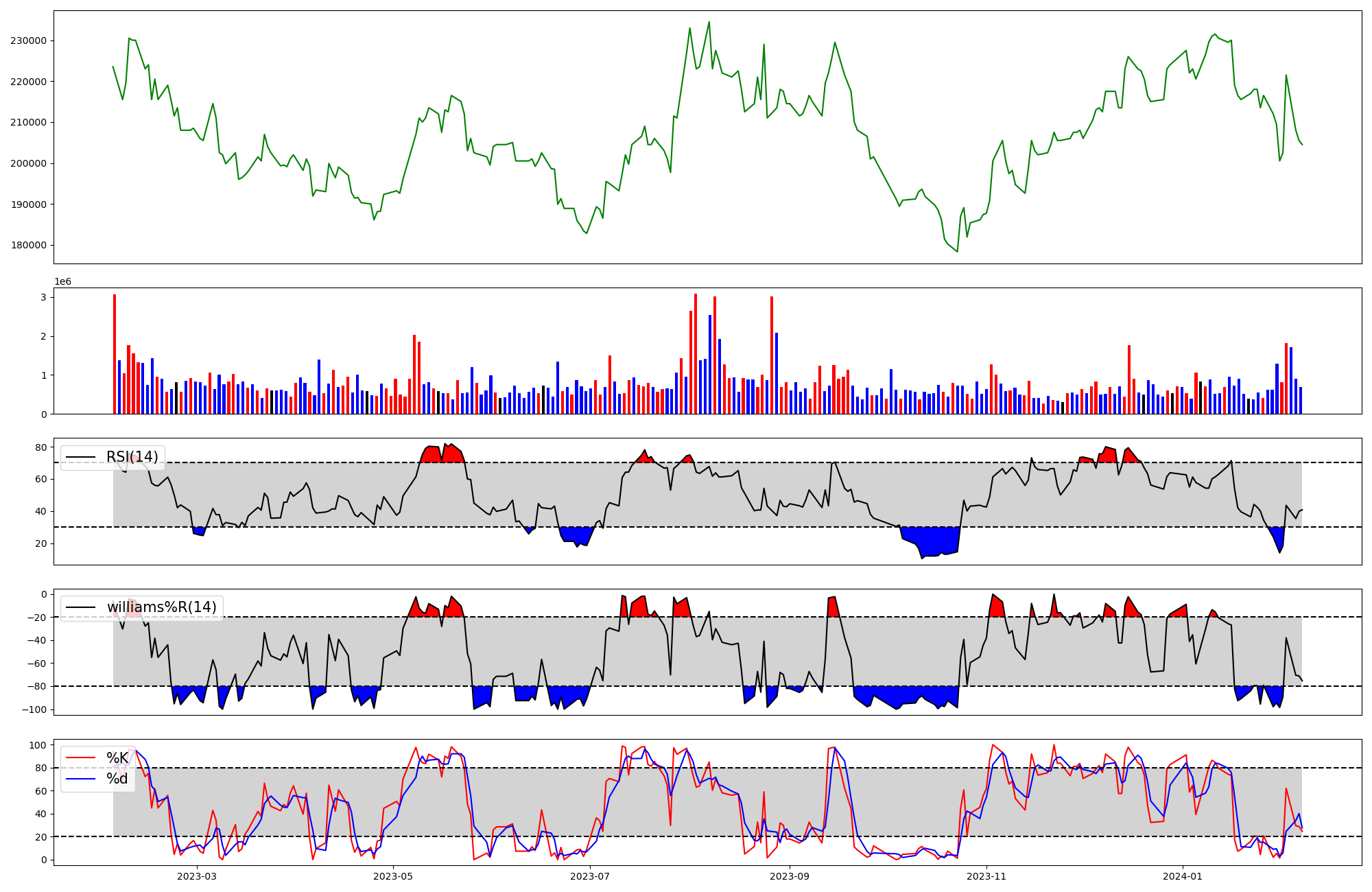Click the RSI(14) legend label
Screen dimensions: 1372x892
(132, 457)
